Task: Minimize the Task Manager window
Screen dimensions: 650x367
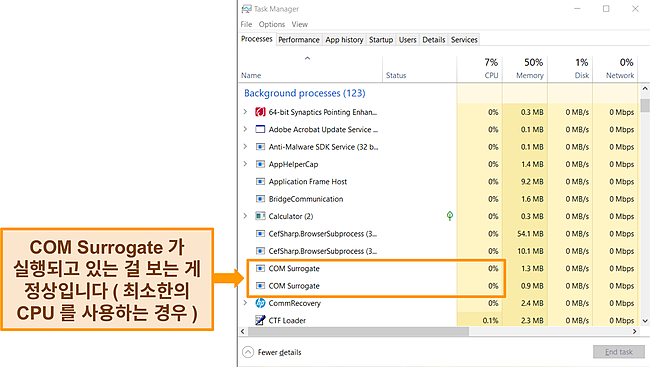Action: [577, 9]
